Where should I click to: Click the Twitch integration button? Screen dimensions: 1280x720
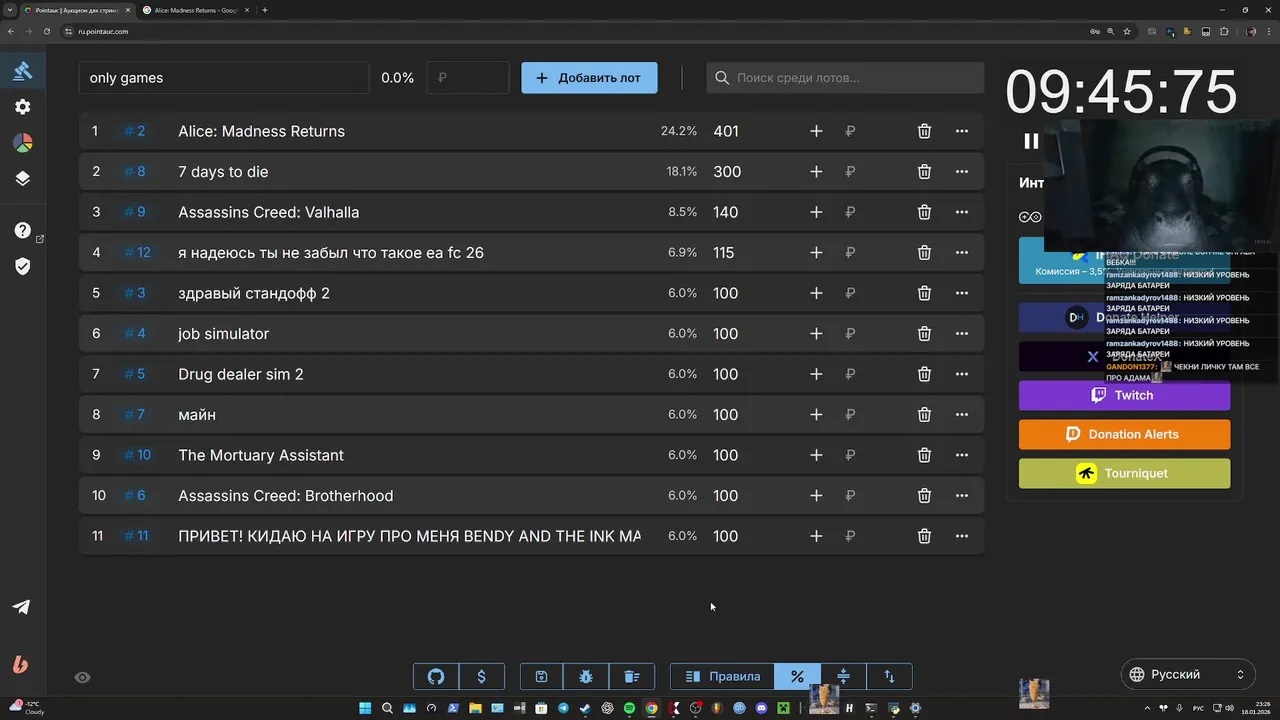1124,395
